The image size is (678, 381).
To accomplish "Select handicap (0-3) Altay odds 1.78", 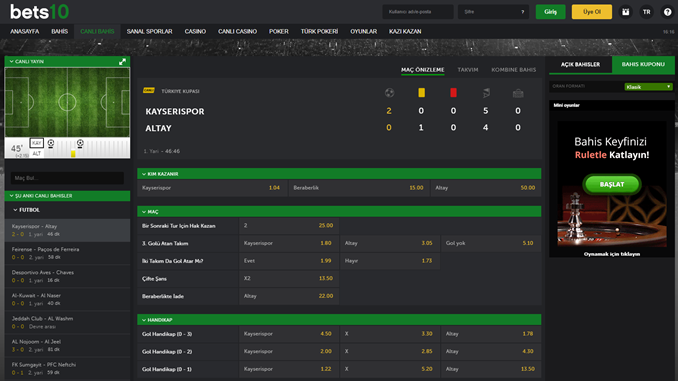I will point(491,334).
